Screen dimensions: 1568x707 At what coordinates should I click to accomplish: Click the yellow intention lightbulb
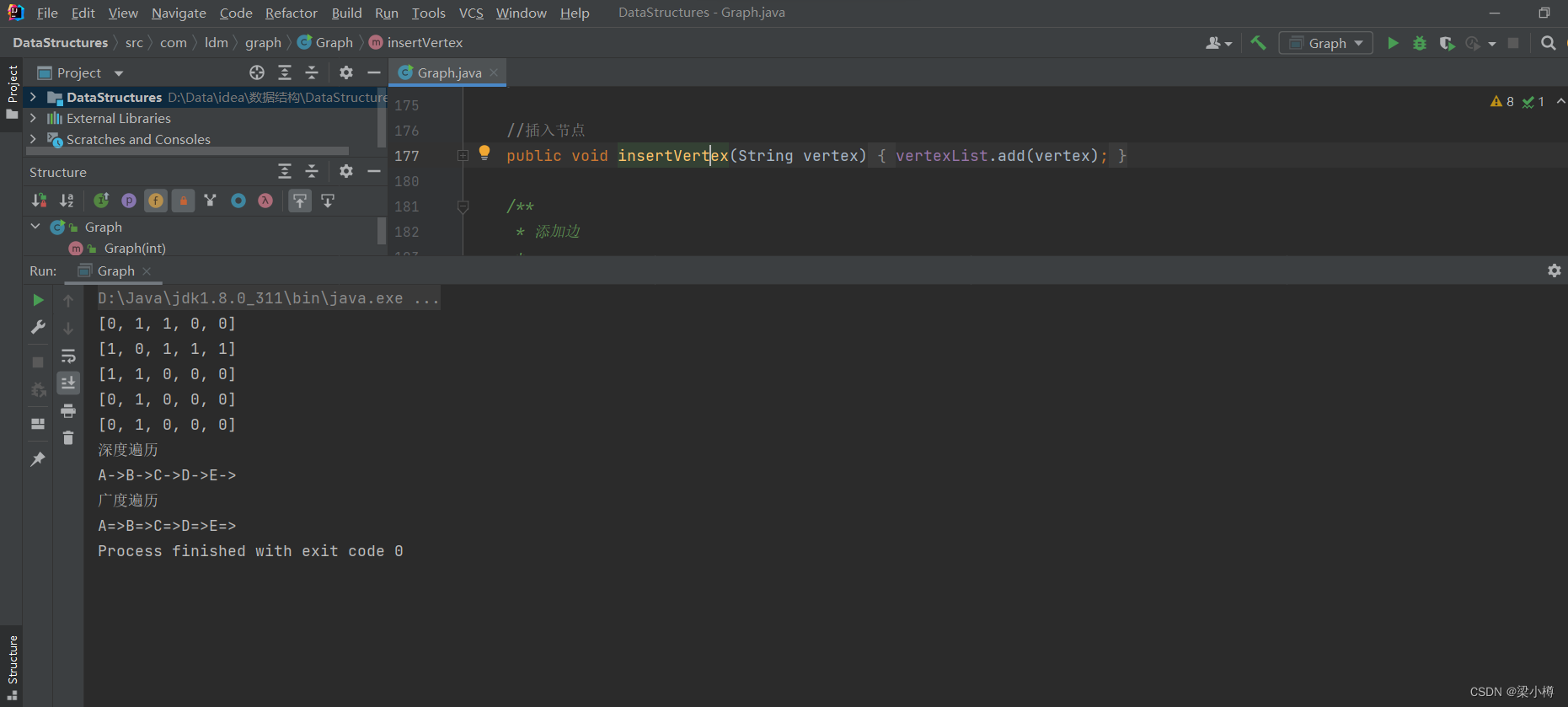coord(484,153)
